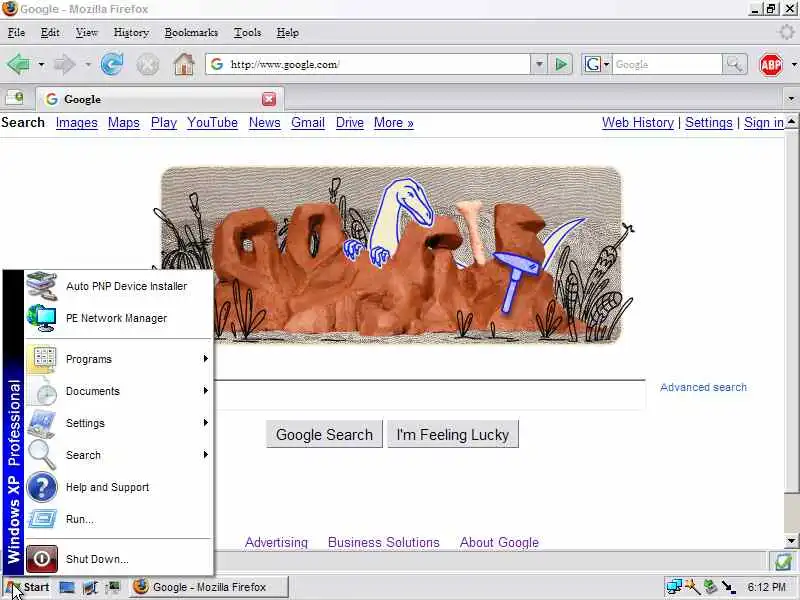Image resolution: width=800 pixels, height=600 pixels.
Task: Open the Web History link
Action: click(x=638, y=122)
